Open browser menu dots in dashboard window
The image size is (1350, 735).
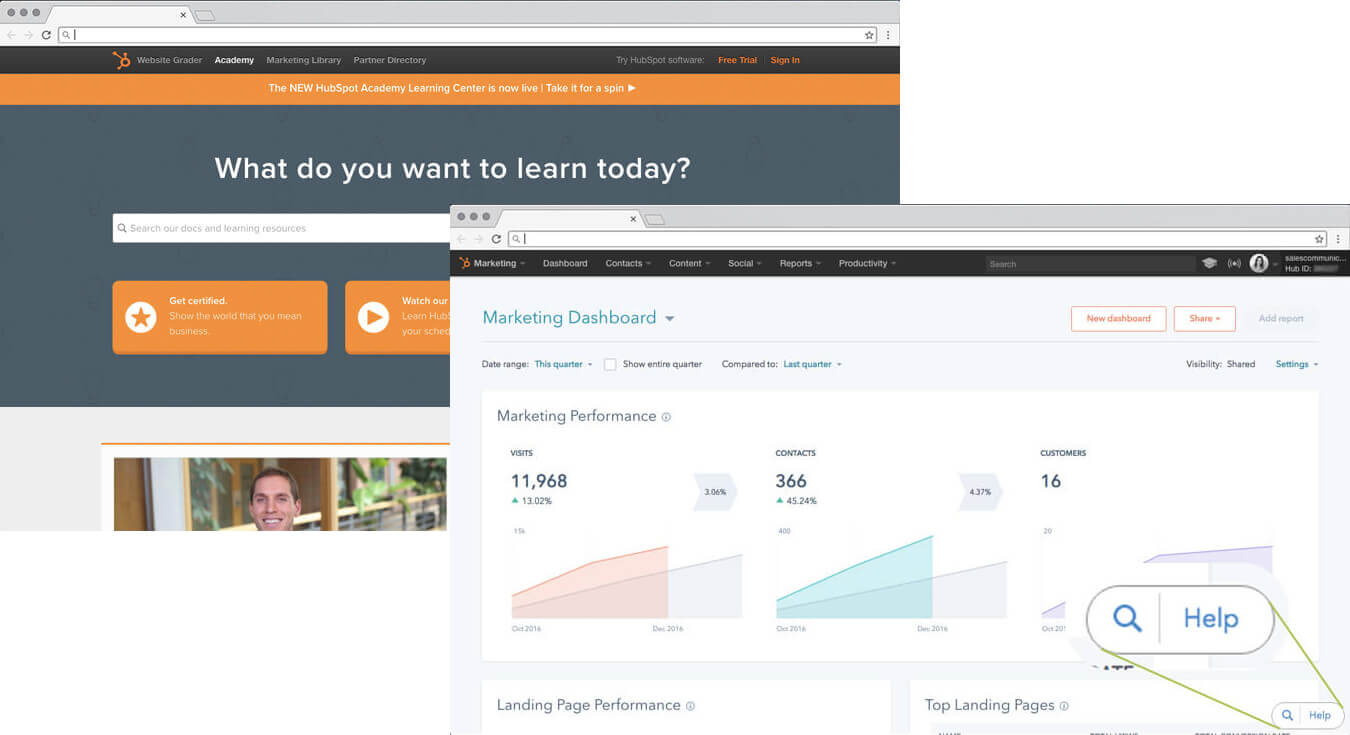(1338, 239)
